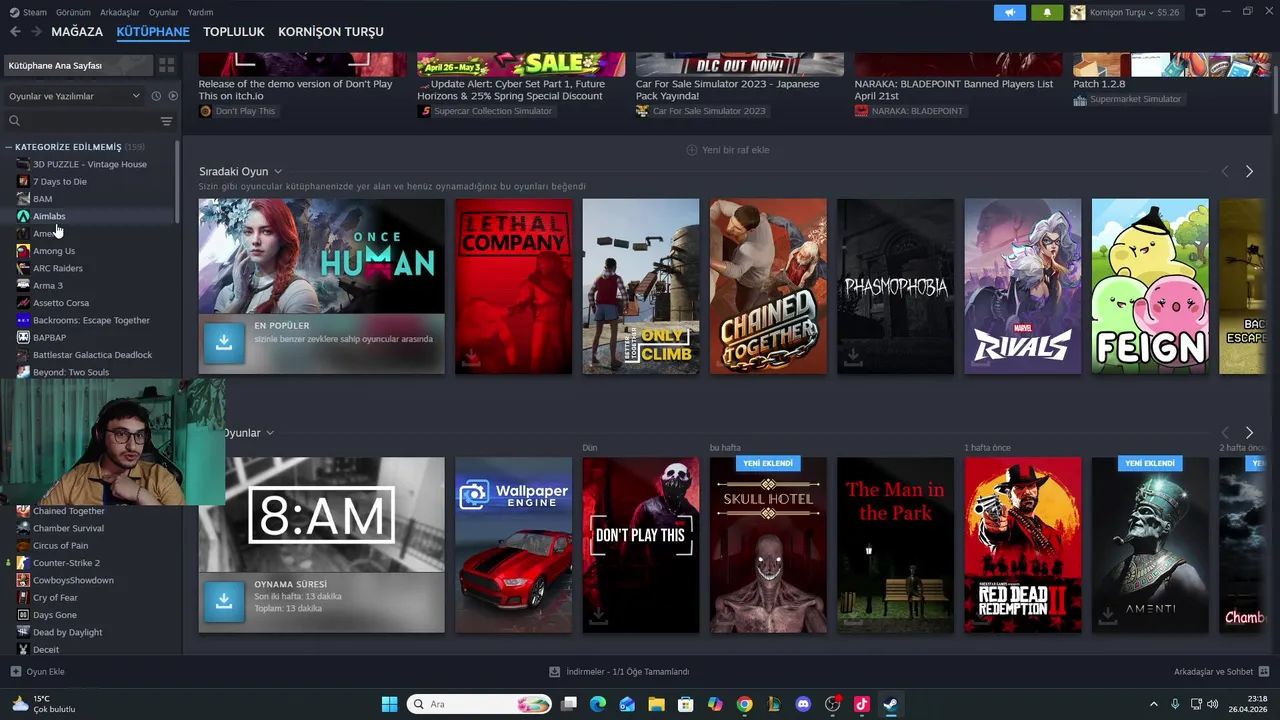
Task: Click the blue announcements megaphone icon
Action: (x=1010, y=12)
